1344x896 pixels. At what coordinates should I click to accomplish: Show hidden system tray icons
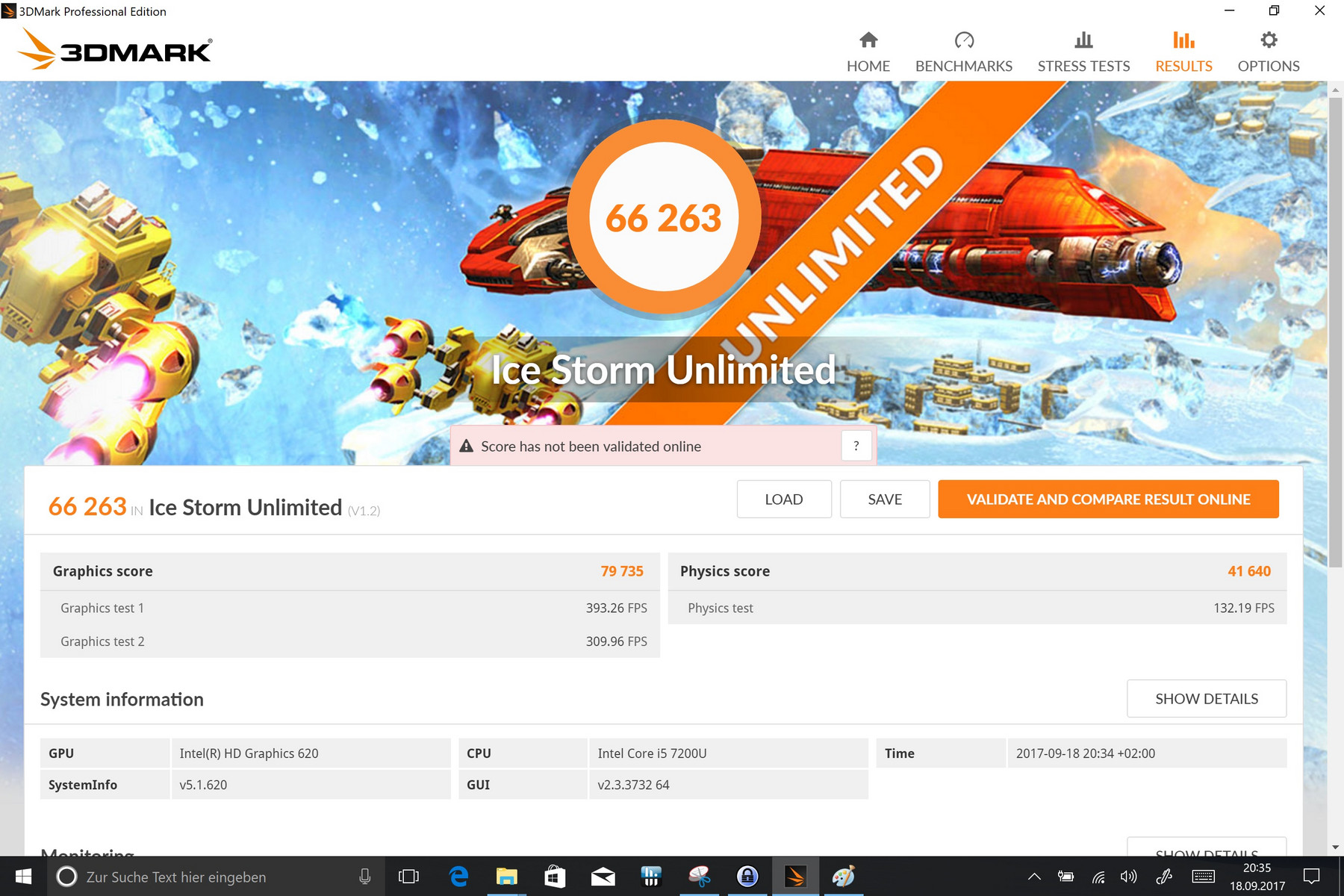[x=1034, y=877]
